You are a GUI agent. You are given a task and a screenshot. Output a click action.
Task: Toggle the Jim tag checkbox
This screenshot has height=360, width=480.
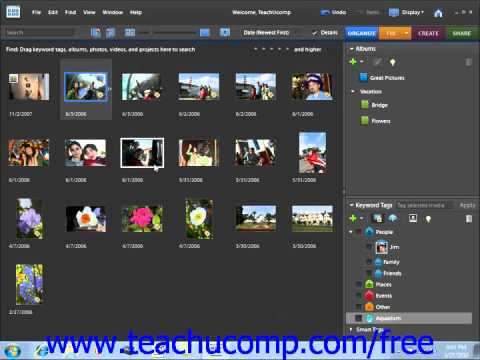click(369, 247)
